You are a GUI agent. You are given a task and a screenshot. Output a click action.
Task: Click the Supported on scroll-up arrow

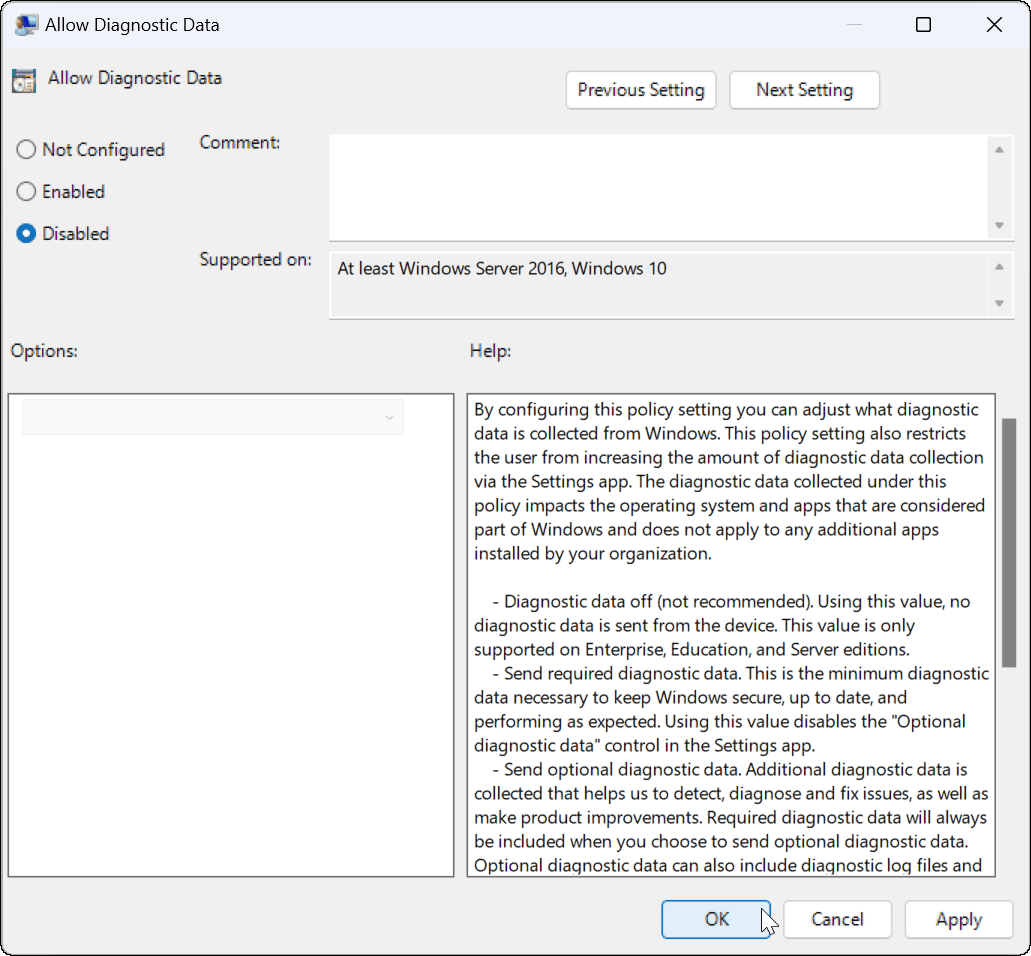[x=1001, y=265]
